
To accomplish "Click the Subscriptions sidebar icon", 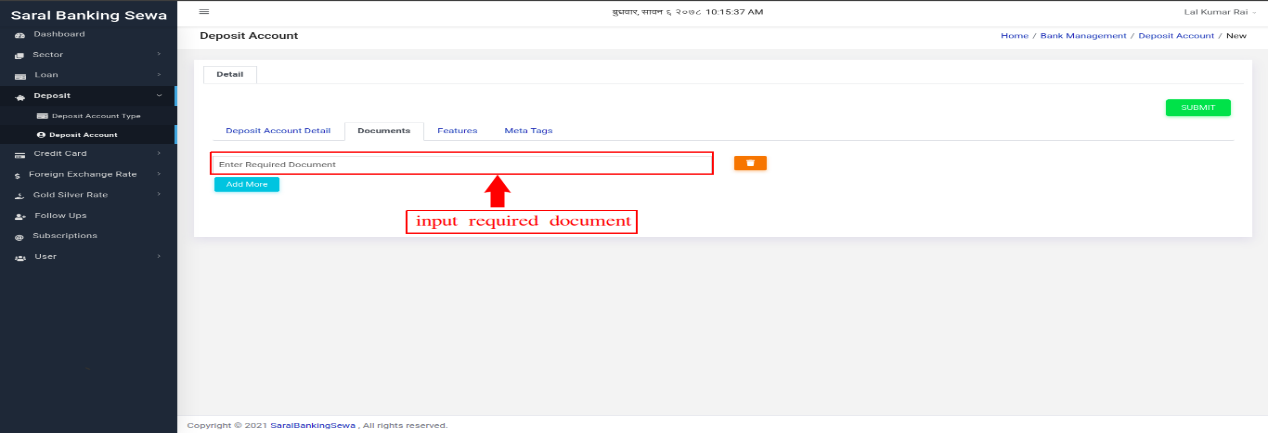I will coord(20,237).
